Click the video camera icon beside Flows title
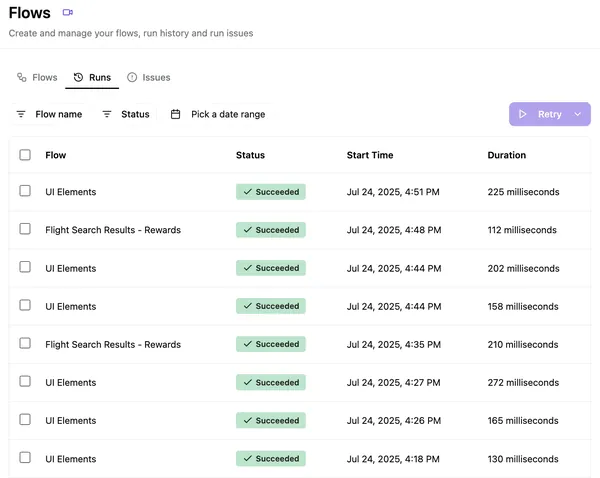The width and height of the screenshot is (600, 478). coord(68,13)
